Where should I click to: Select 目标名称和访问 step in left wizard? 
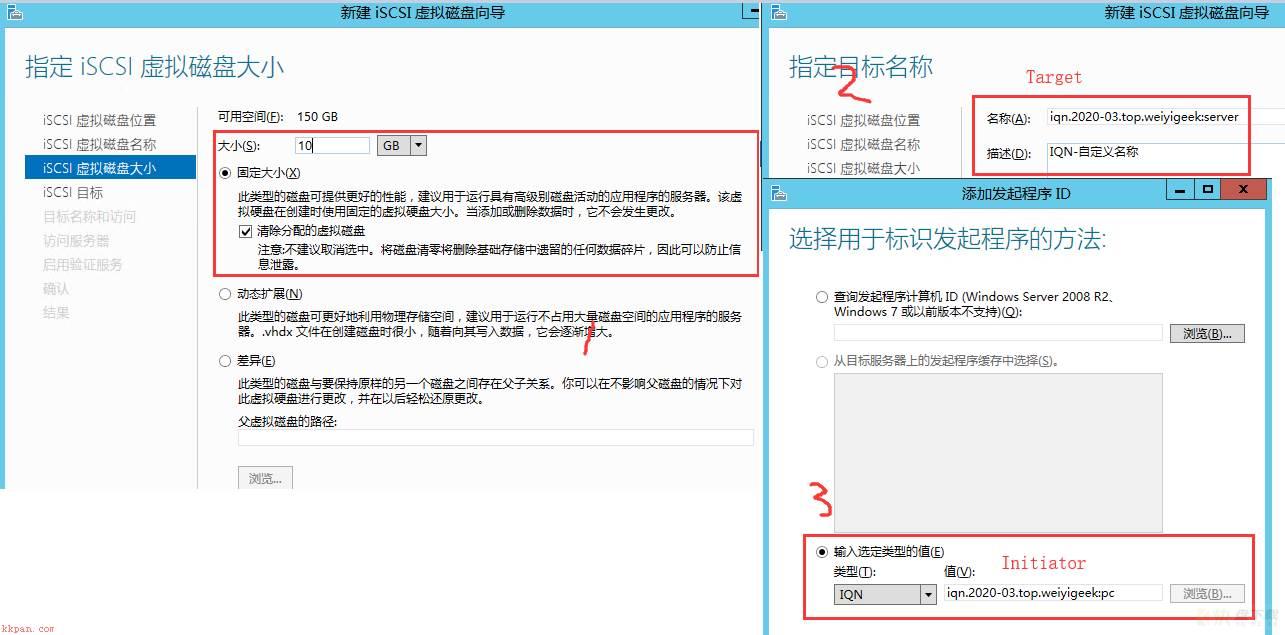pyautogui.click(x=89, y=216)
